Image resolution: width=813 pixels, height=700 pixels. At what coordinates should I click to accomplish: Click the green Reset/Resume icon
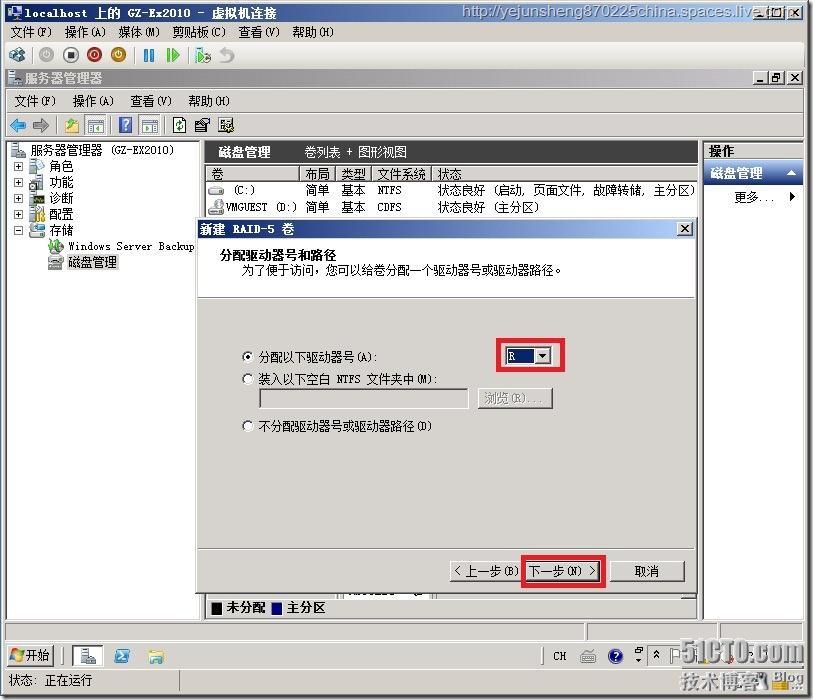point(173,55)
